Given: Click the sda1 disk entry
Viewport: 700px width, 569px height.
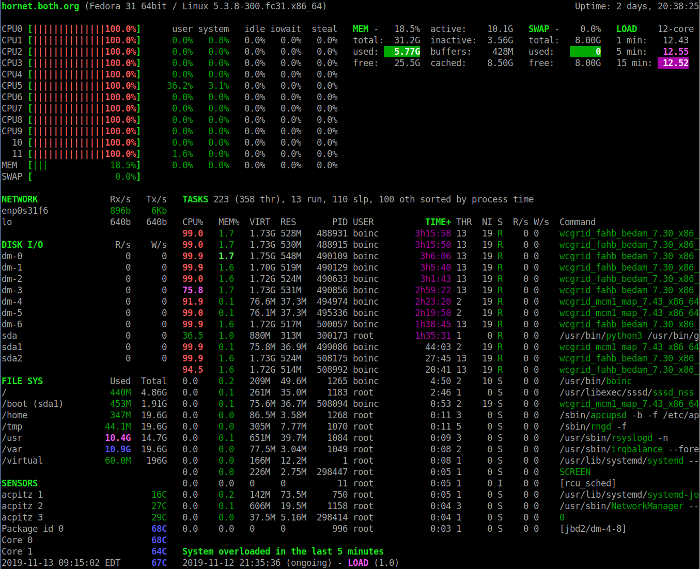Looking at the screenshot, I should point(11,346).
